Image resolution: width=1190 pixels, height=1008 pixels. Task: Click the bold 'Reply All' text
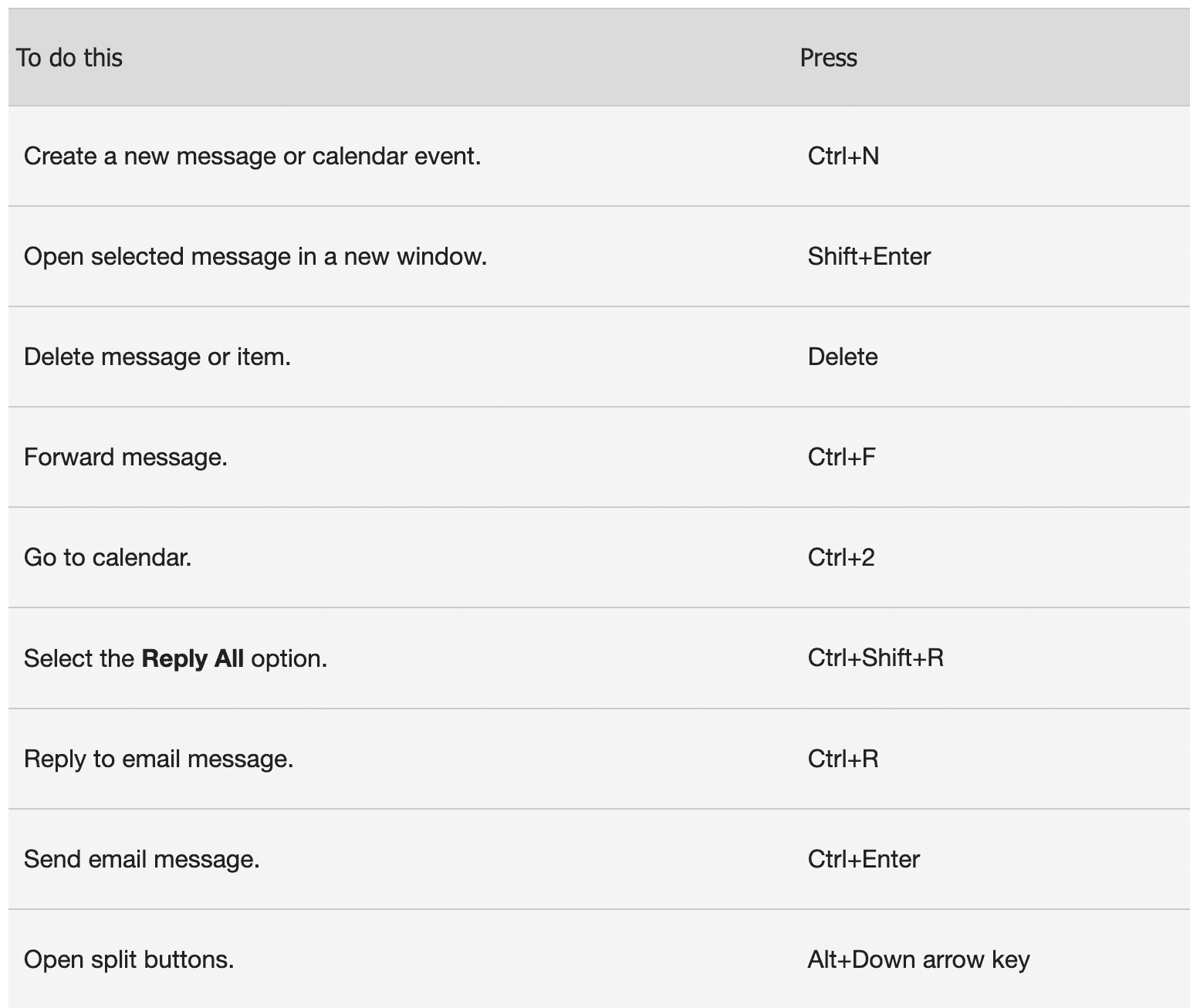(x=193, y=658)
